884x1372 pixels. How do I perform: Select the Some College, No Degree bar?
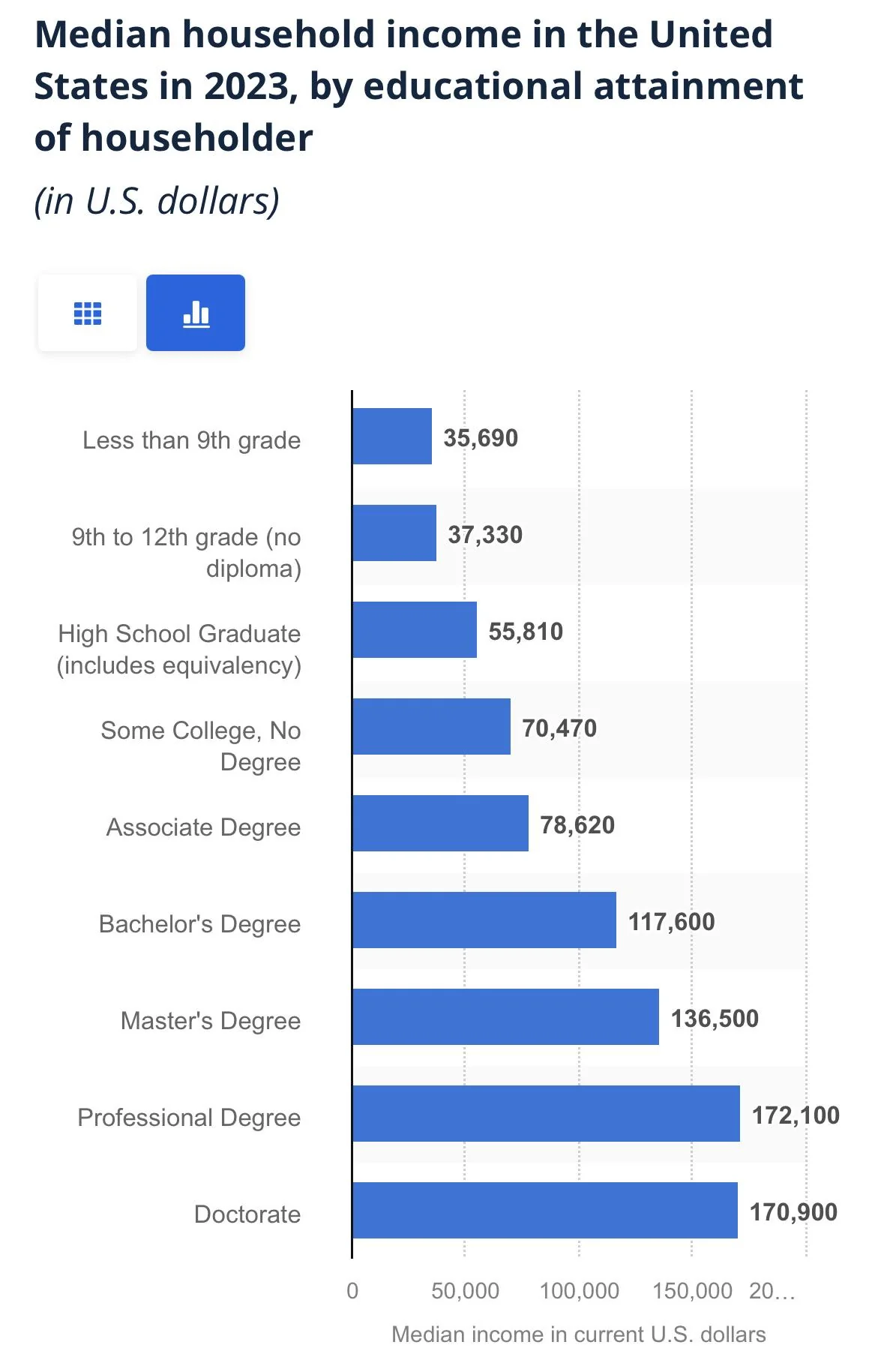click(432, 726)
